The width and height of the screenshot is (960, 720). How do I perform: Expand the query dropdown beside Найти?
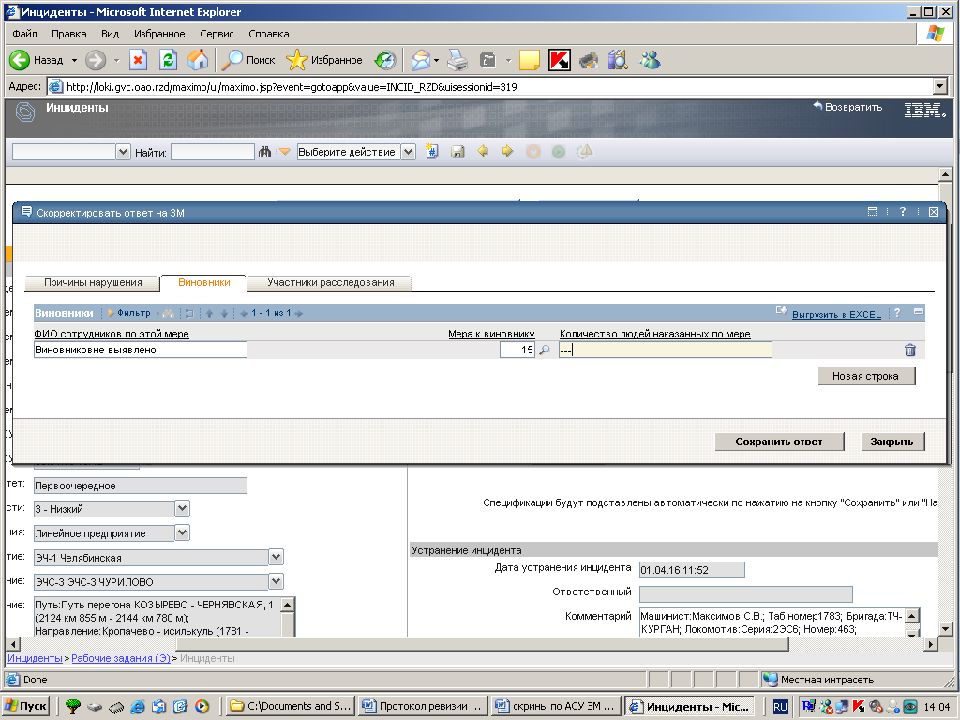(x=123, y=151)
